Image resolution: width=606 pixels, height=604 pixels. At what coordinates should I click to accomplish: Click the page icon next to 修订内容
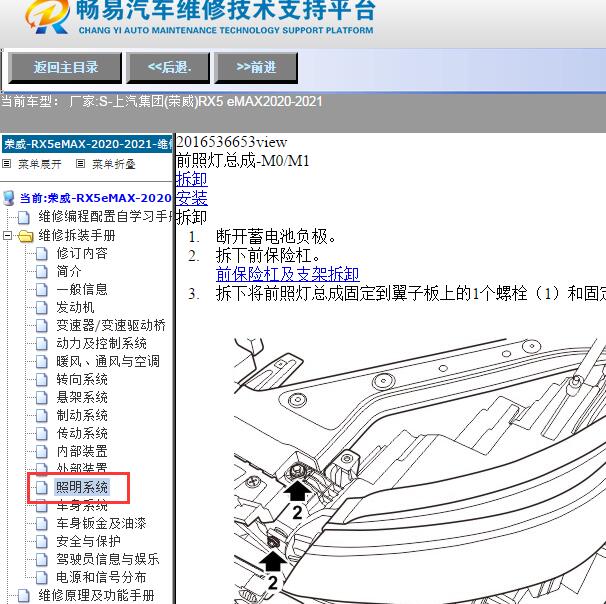[42, 254]
